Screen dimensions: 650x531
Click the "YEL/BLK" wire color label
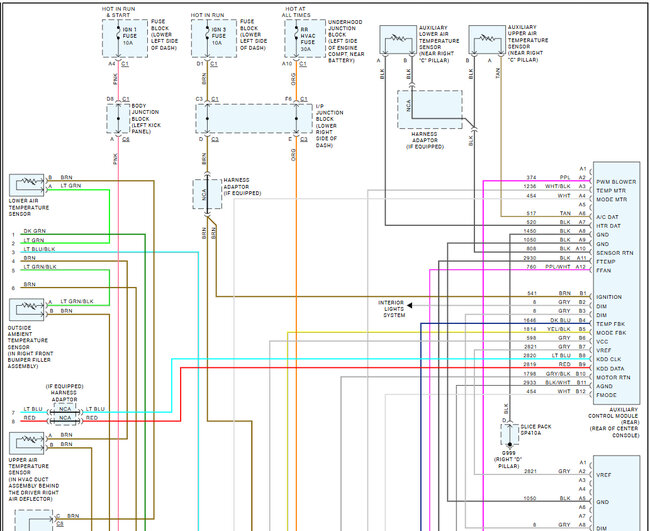[x=559, y=329]
